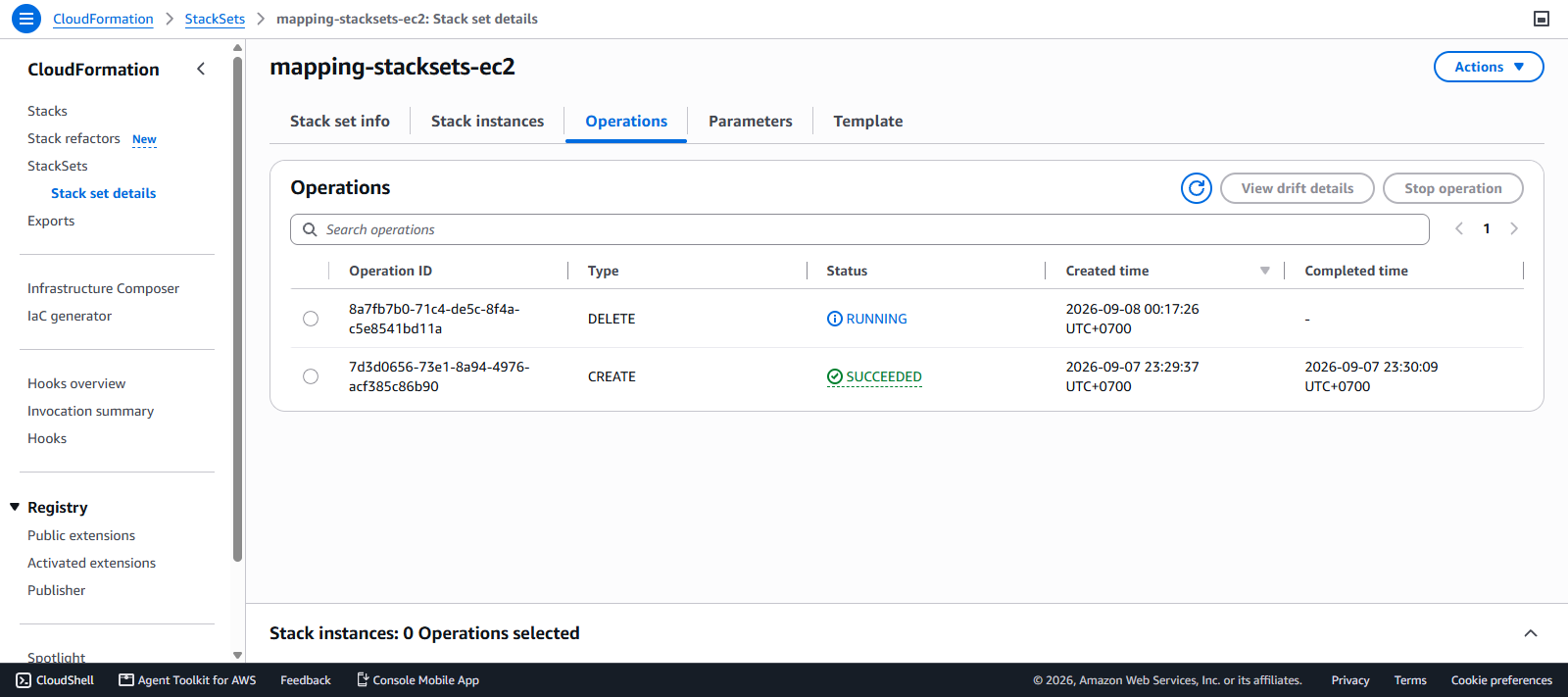
Task: Open Stacks in the sidebar
Action: coord(47,111)
